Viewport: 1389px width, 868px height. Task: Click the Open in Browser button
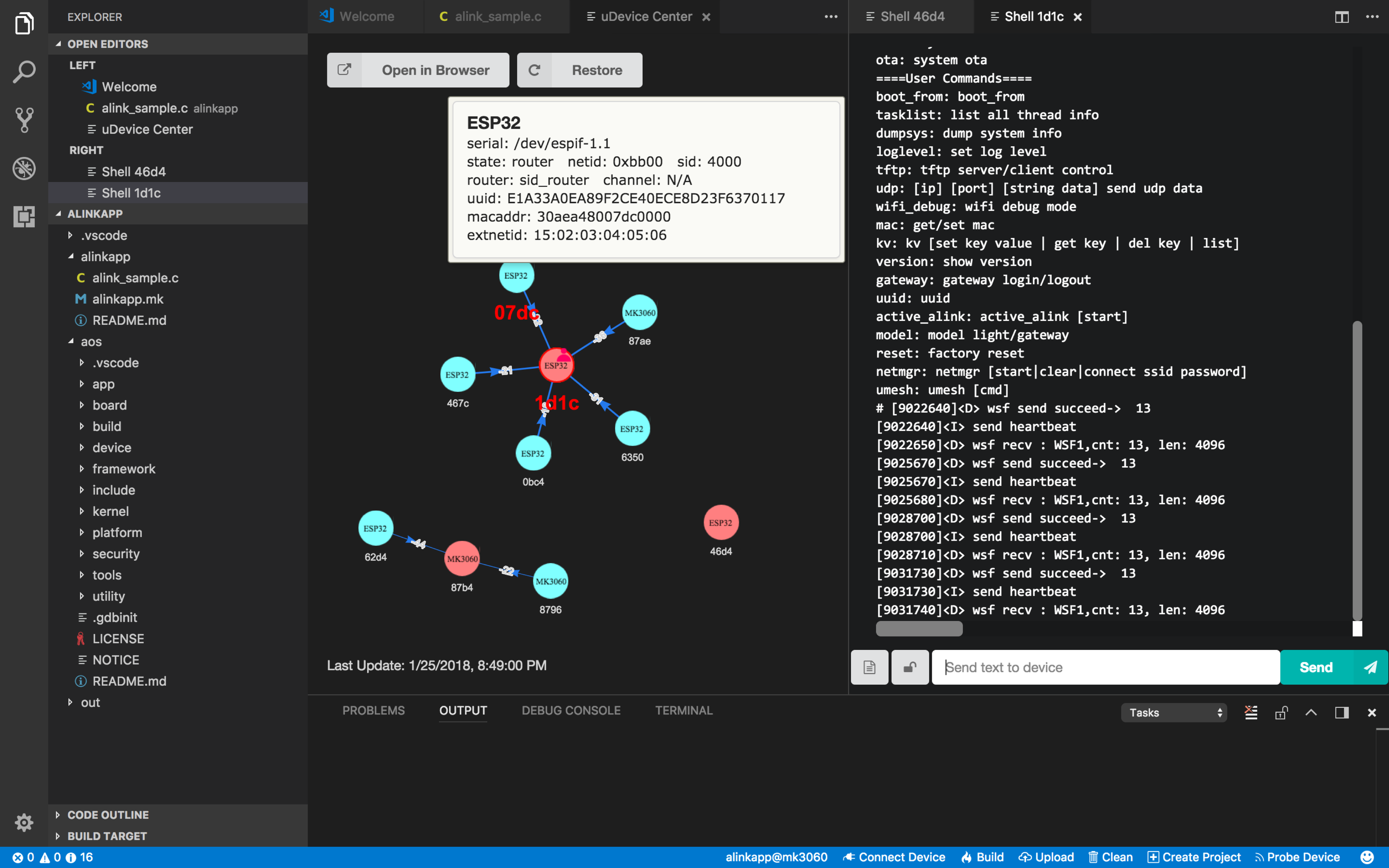(418, 70)
